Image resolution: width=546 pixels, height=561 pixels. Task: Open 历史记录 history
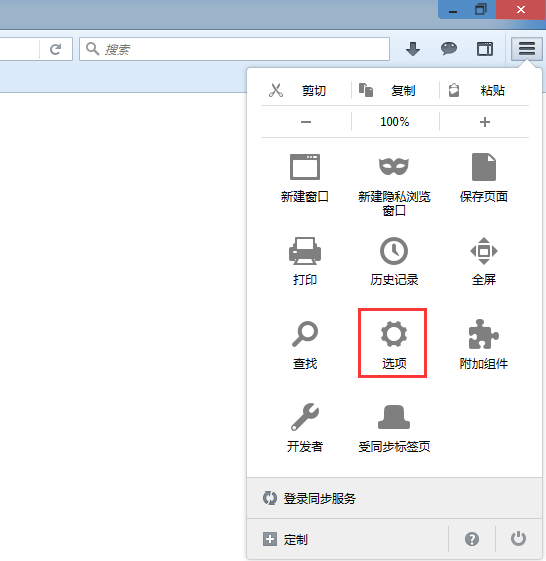pyautogui.click(x=394, y=261)
